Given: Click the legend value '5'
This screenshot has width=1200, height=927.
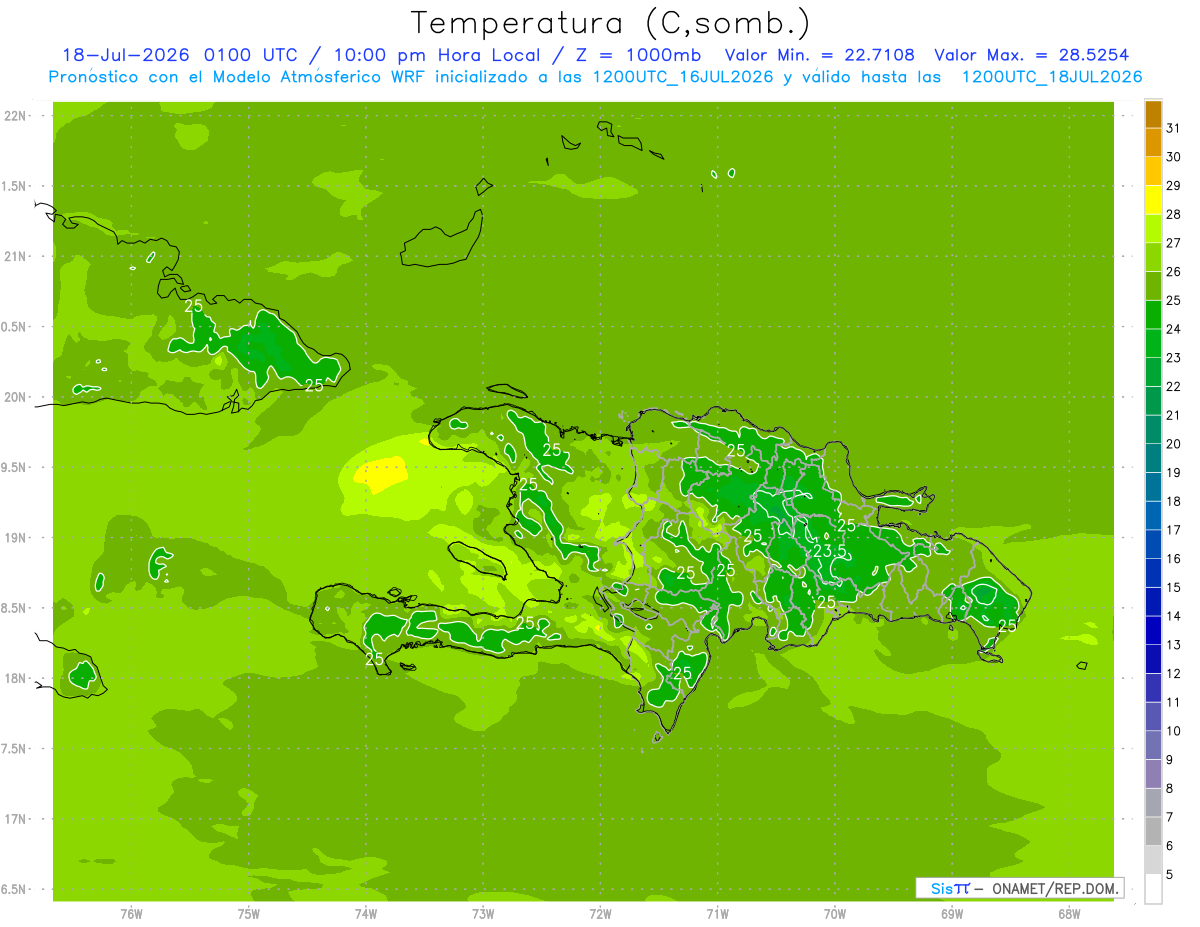Looking at the screenshot, I should (1169, 875).
